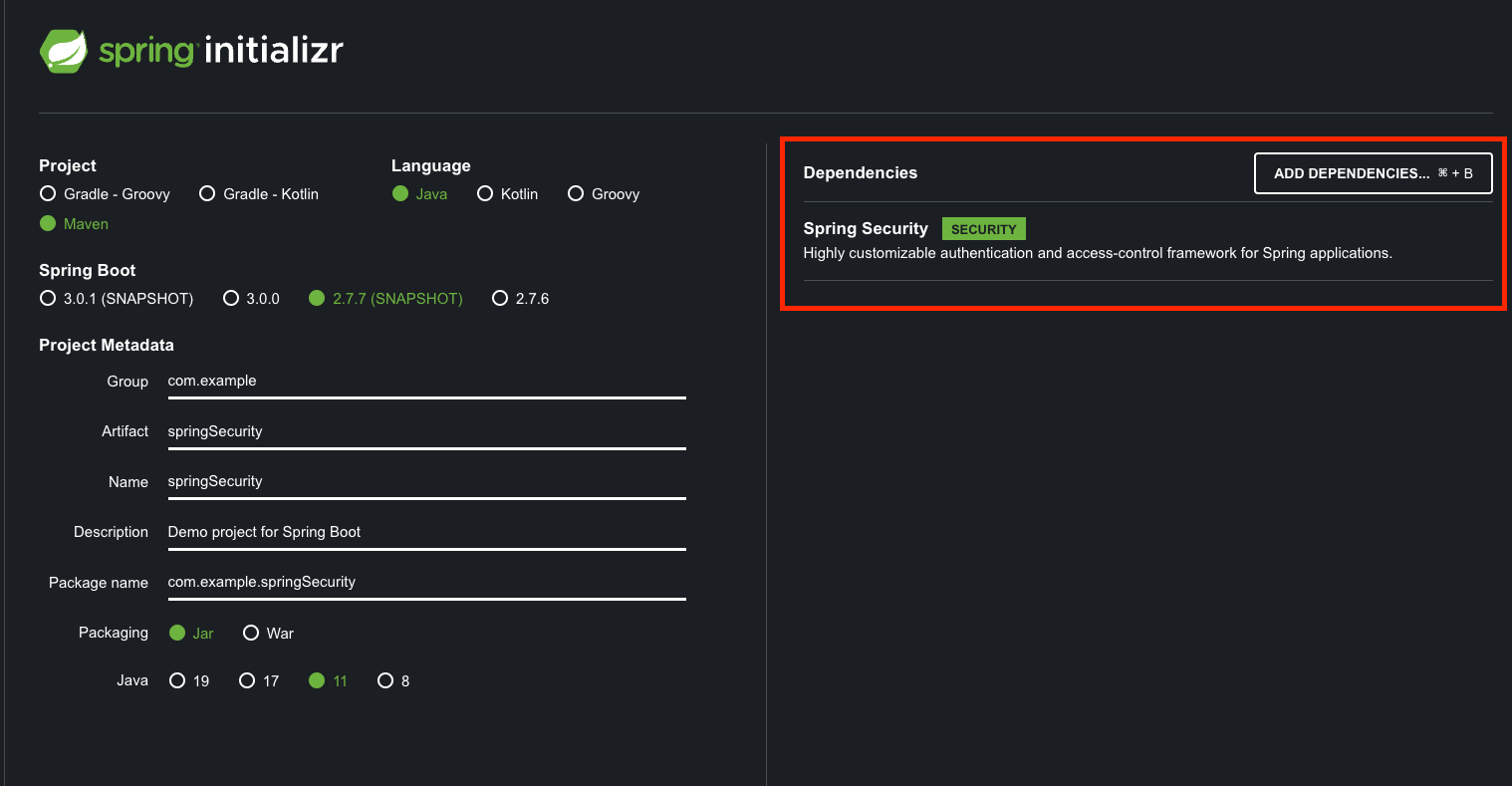This screenshot has width=1512, height=786.
Task: Click the Language section heading
Action: 430,166
